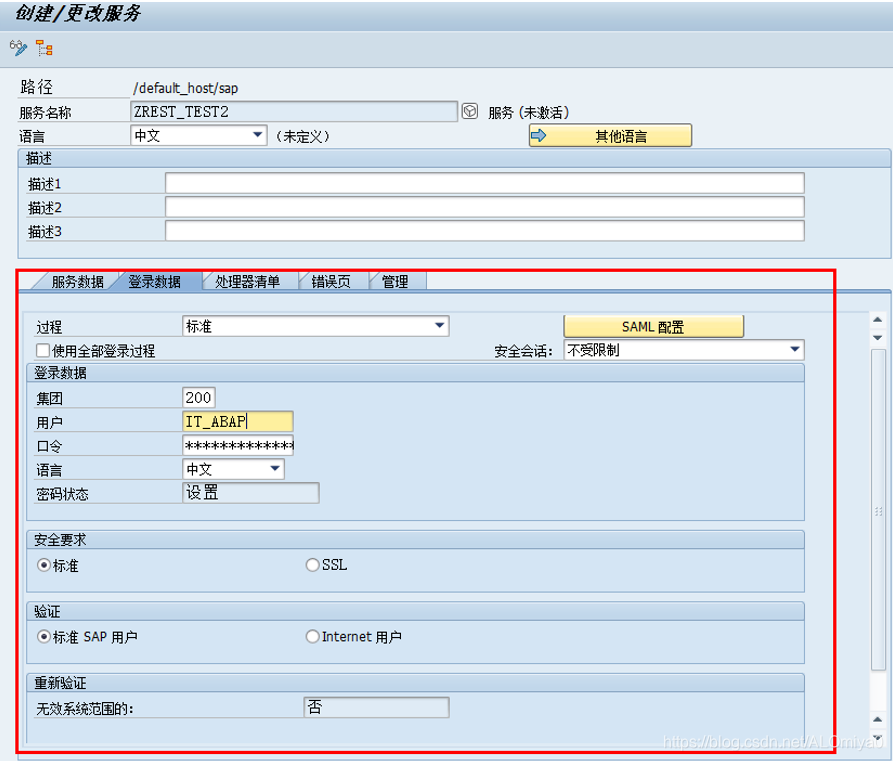Select the 标准 SAP 用户 radio button
This screenshot has height=761, width=893.
pos(43,636)
